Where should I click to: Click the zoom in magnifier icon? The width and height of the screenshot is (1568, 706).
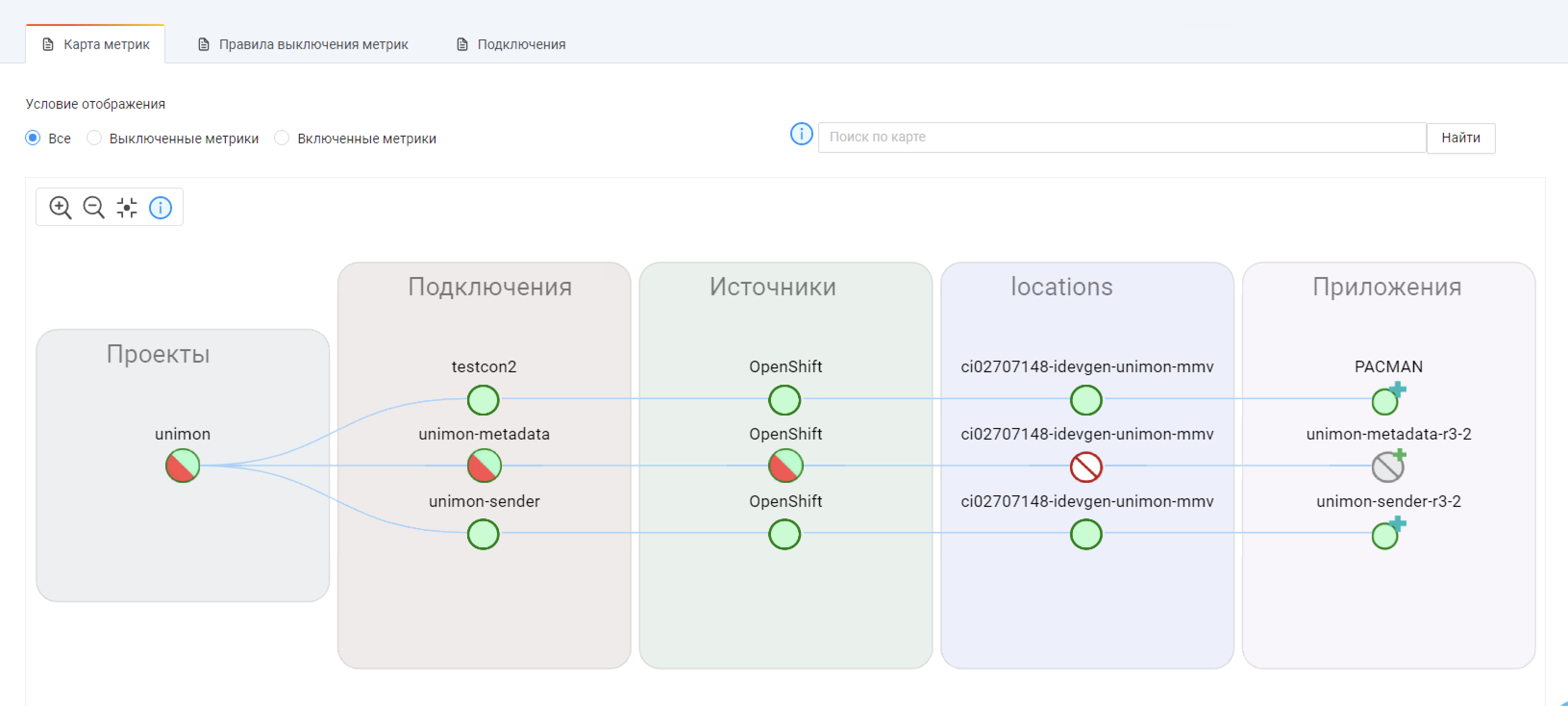(60, 208)
